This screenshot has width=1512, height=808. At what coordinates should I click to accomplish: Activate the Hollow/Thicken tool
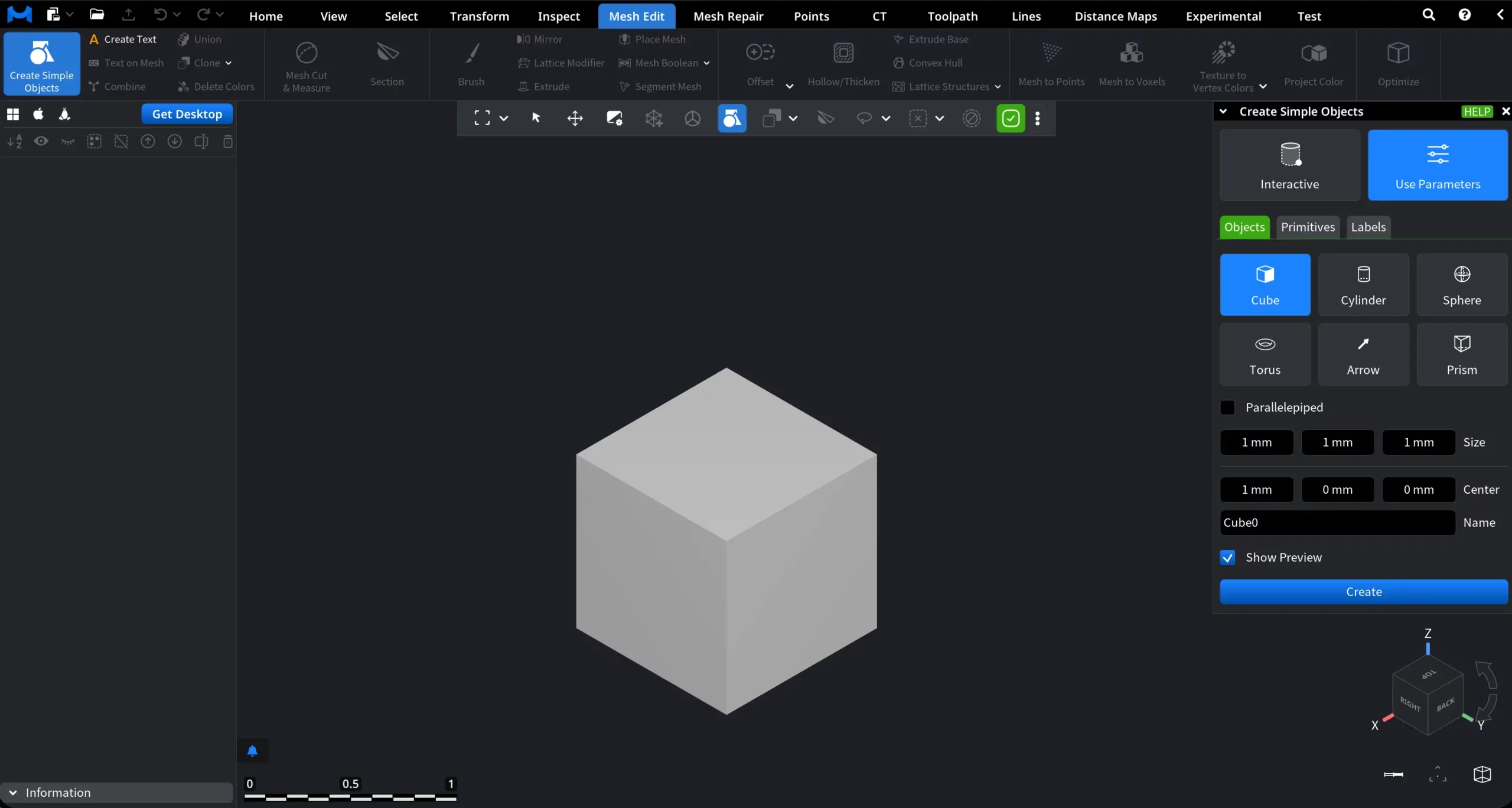(843, 65)
